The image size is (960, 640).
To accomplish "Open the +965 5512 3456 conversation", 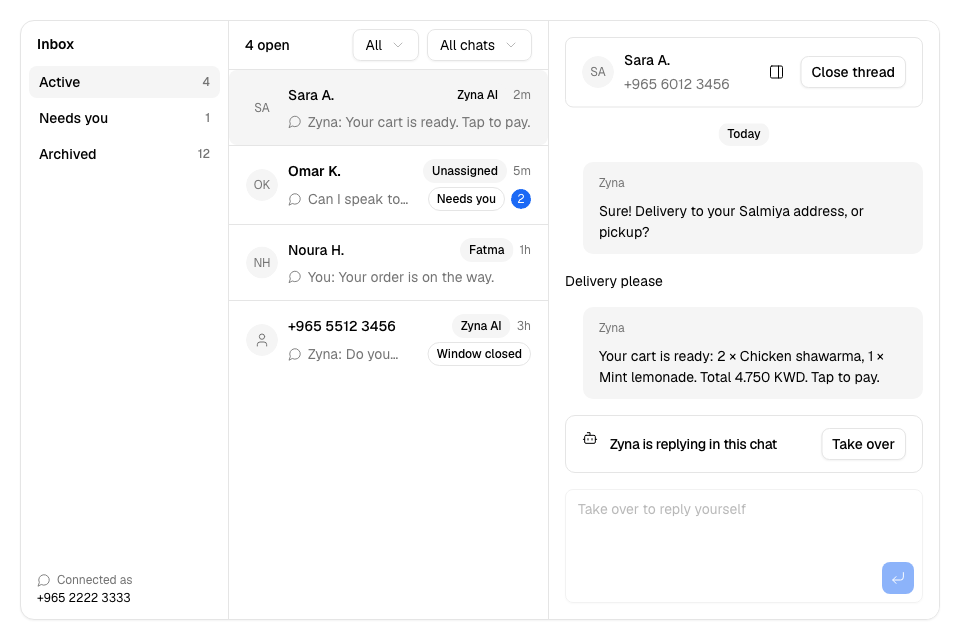I will tap(388, 340).
